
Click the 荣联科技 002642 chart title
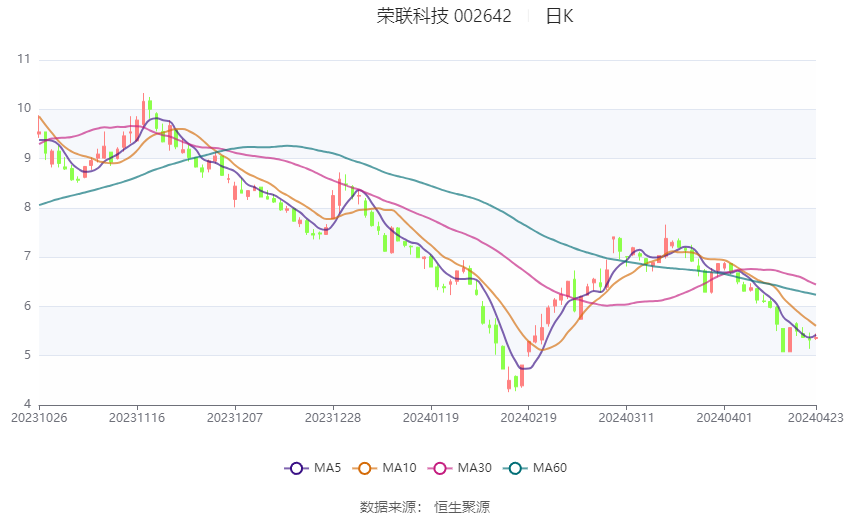pyautogui.click(x=444, y=16)
